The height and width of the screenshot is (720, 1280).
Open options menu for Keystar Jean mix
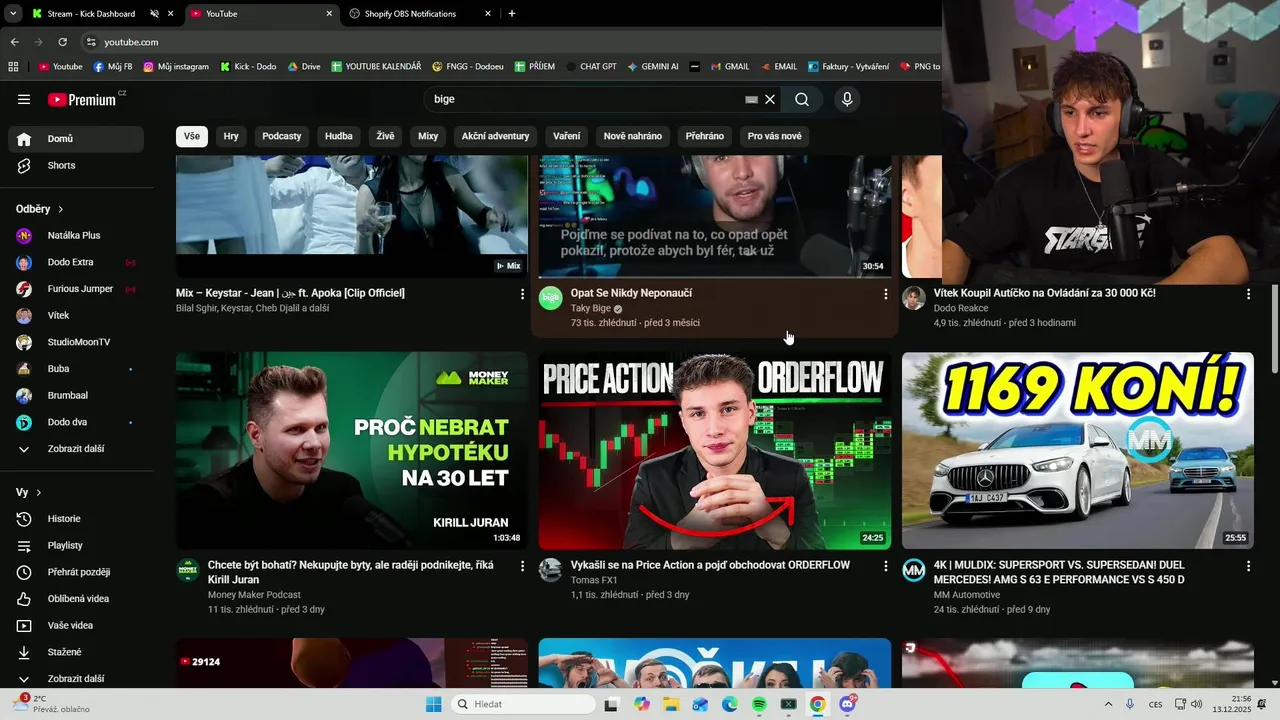[522, 294]
